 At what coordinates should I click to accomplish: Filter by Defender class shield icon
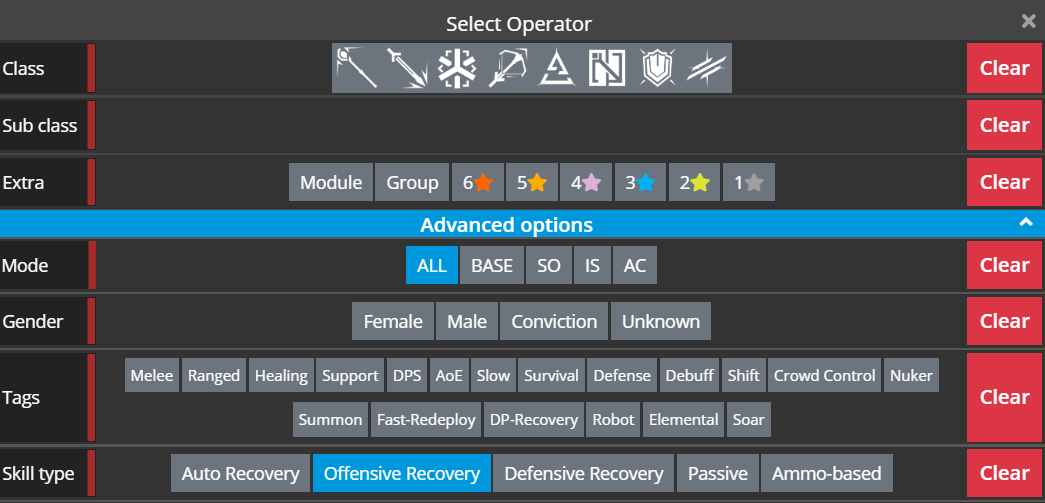tap(657, 68)
